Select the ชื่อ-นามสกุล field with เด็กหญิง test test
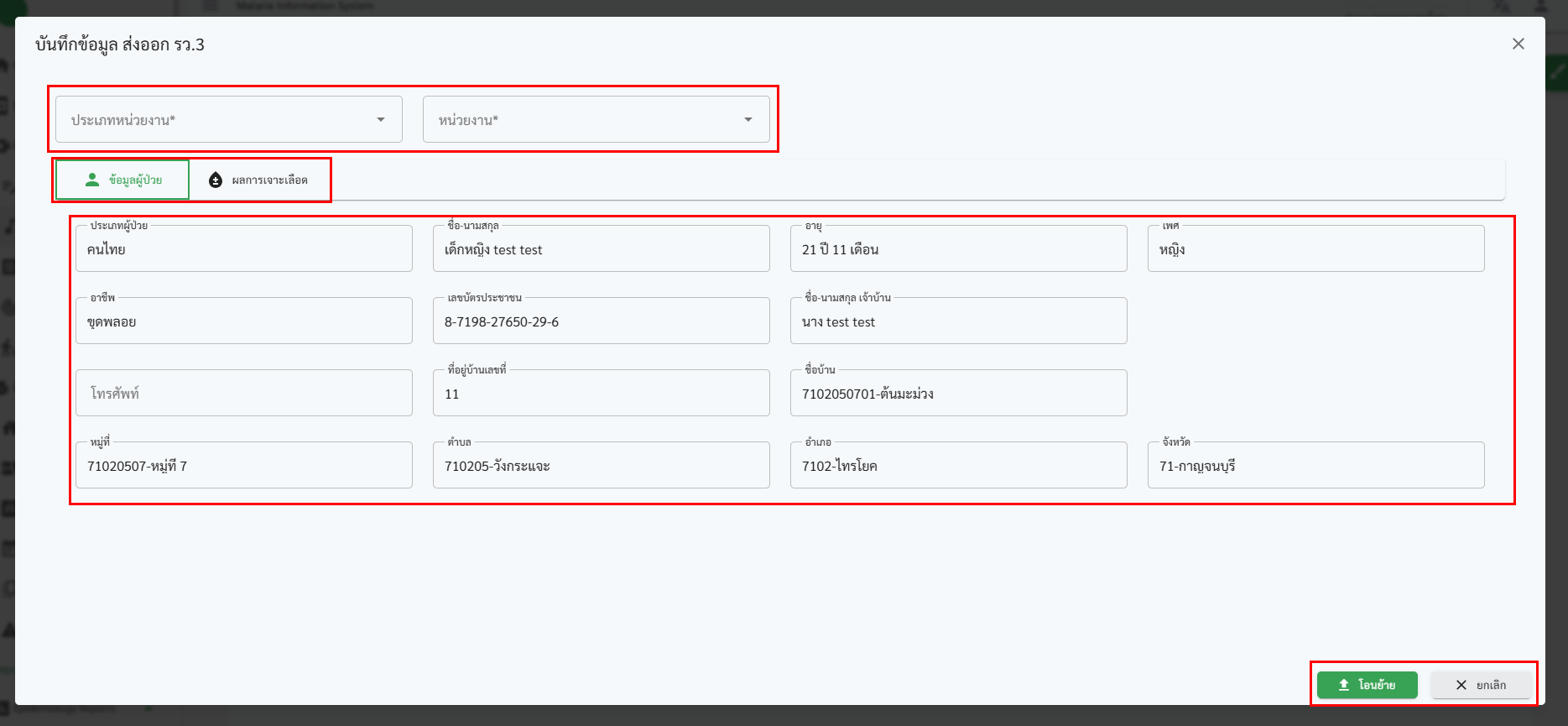 click(601, 249)
